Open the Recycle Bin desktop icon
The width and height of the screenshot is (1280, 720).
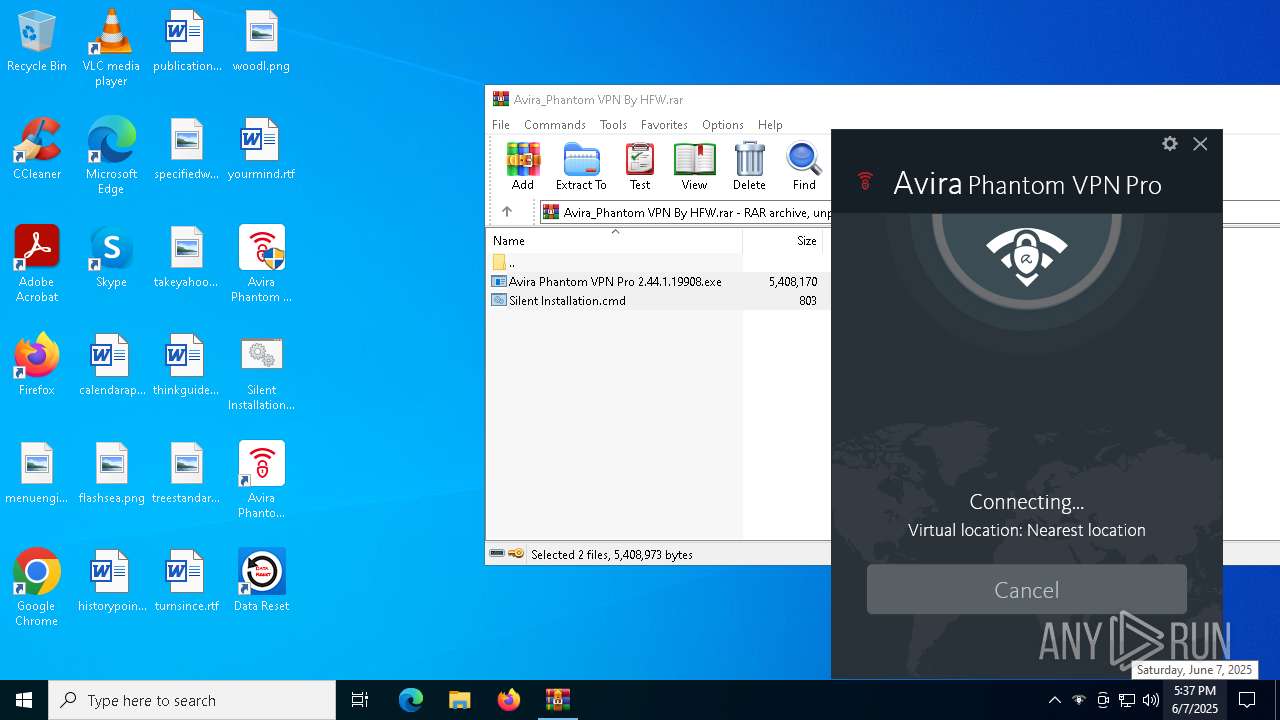click(x=37, y=41)
